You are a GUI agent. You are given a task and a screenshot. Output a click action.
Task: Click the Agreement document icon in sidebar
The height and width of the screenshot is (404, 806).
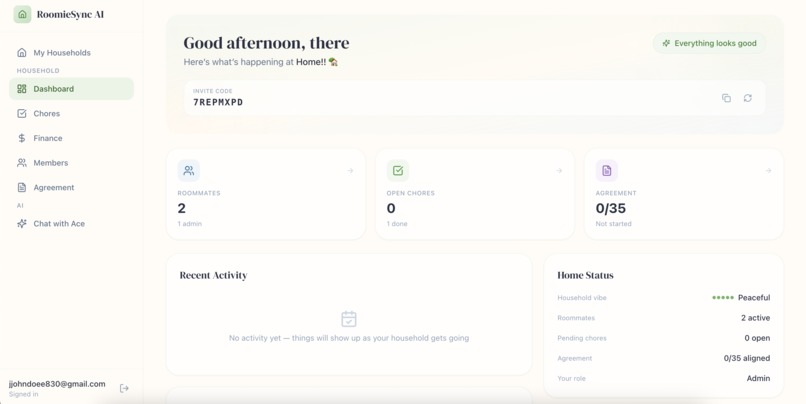(x=22, y=188)
